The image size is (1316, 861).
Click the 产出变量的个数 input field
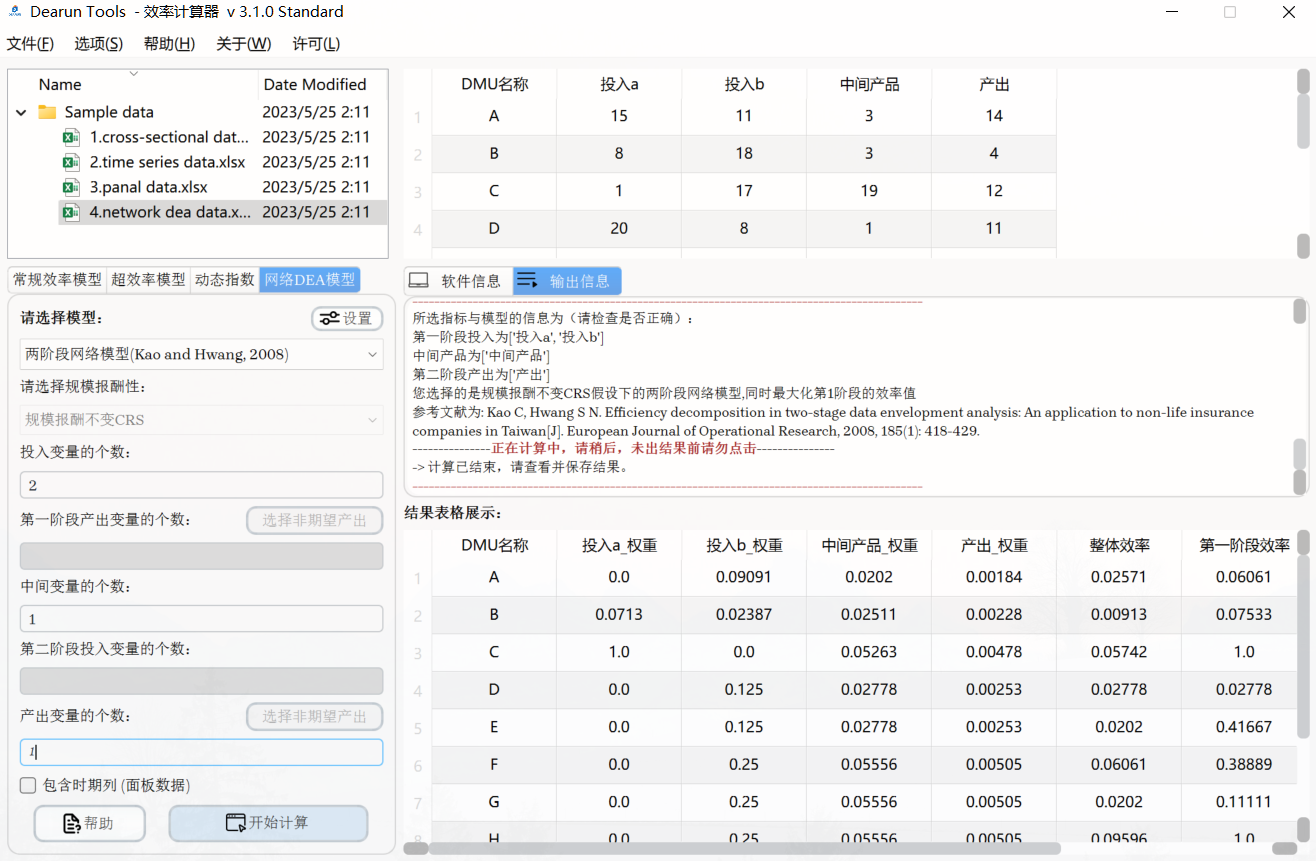200,752
